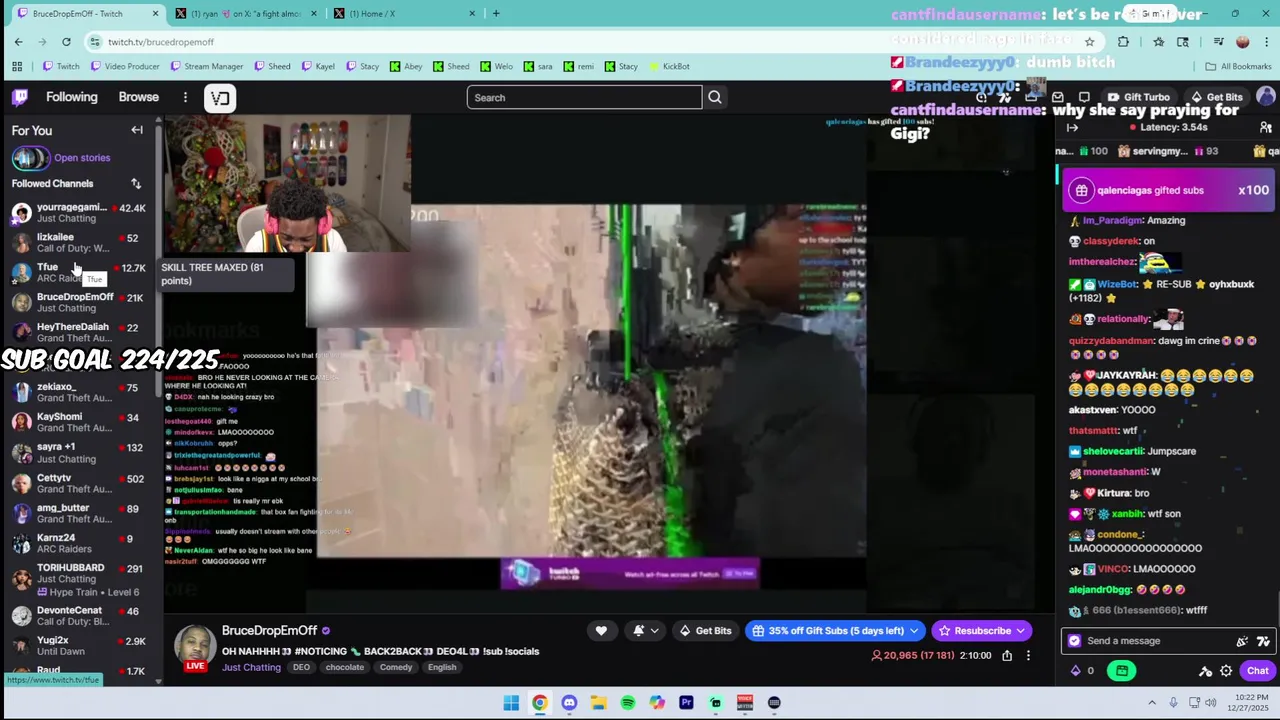Click the Just Chatting category link
This screenshot has height=720, width=1280.
coord(251,668)
